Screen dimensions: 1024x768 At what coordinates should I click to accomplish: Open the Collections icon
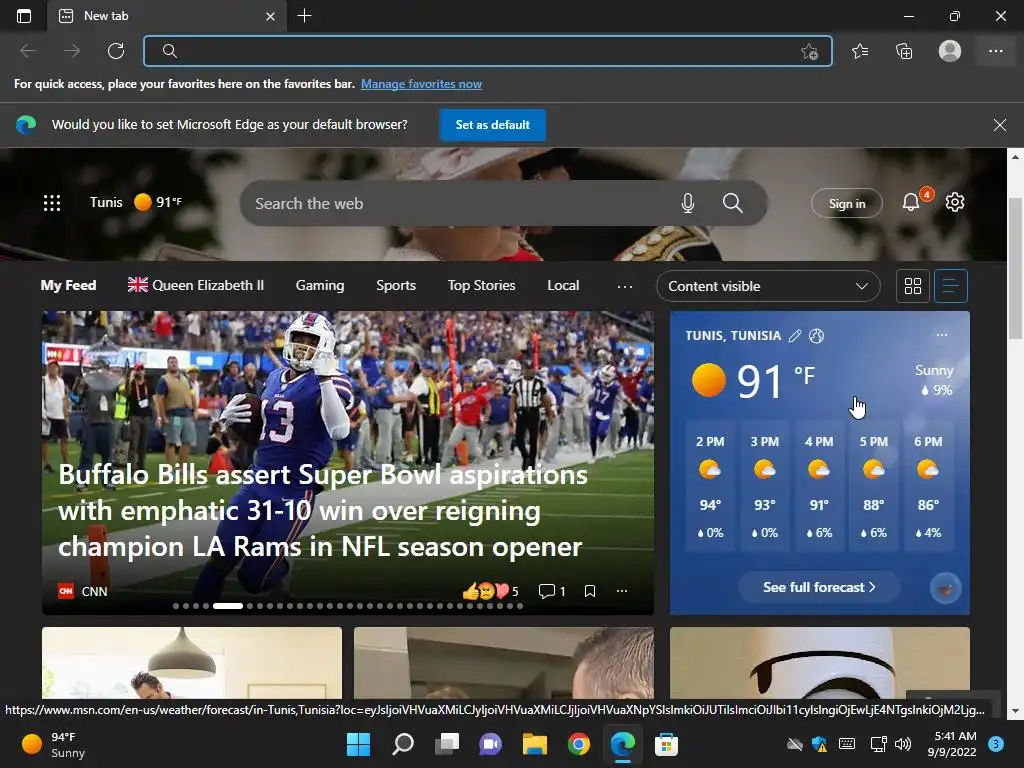[x=904, y=51]
